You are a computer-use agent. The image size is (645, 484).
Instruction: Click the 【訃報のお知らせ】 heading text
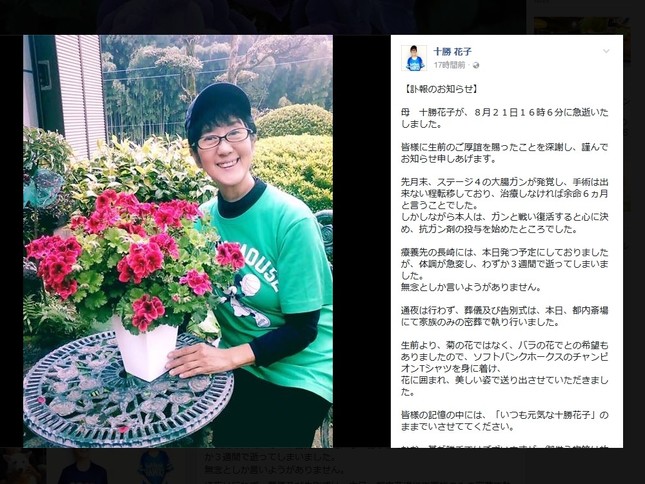pos(440,89)
